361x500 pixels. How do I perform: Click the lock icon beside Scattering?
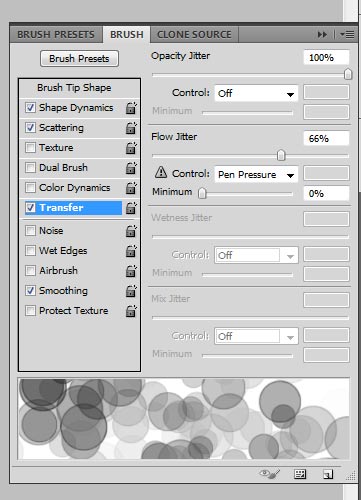tap(131, 128)
